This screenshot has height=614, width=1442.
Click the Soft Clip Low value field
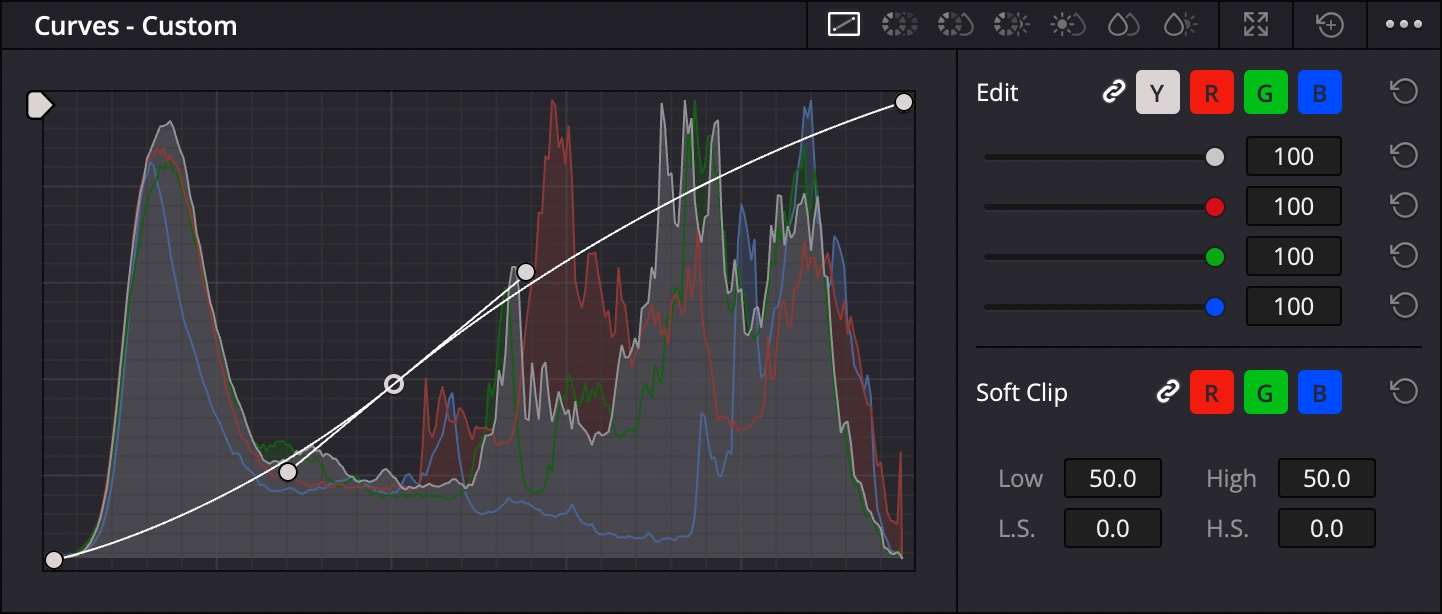pyautogui.click(x=1112, y=479)
